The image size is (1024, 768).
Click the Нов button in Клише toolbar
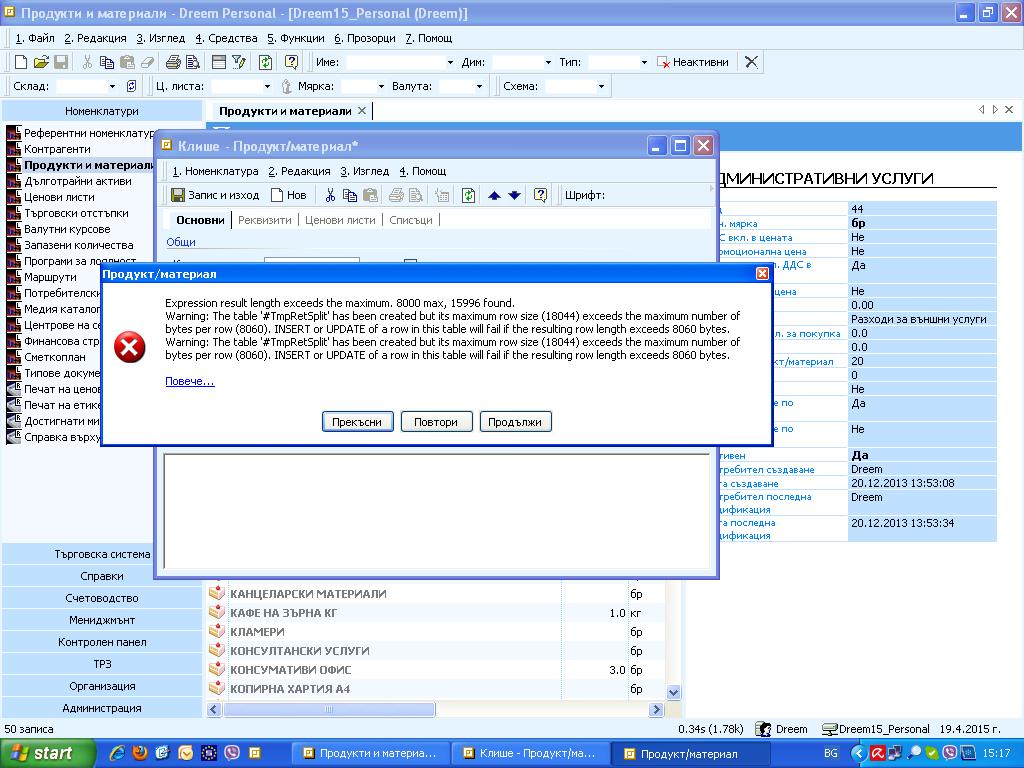pyautogui.click(x=289, y=195)
